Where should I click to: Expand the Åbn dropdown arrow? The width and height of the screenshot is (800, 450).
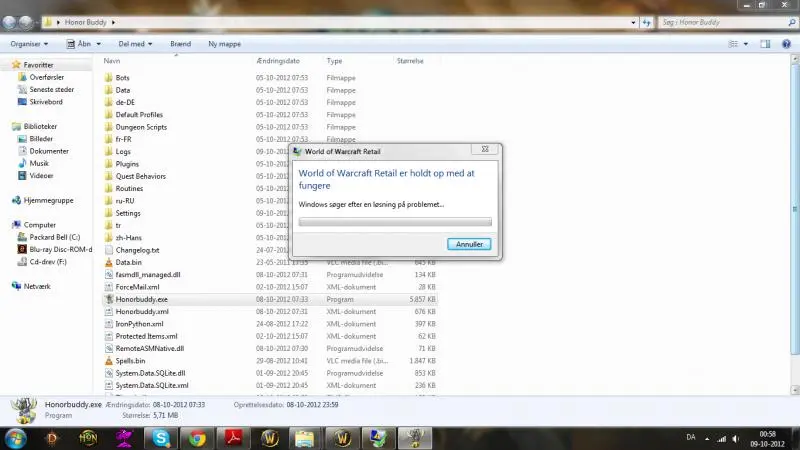click(98, 44)
